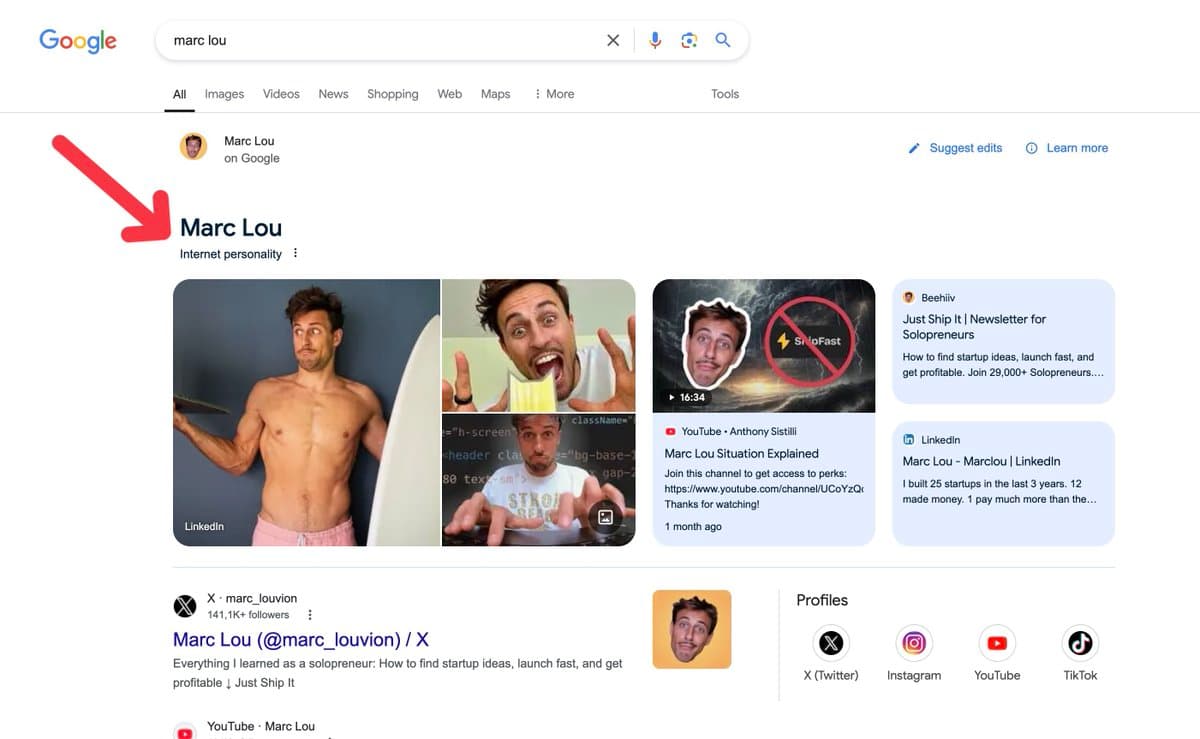The height and width of the screenshot is (739, 1200).
Task: Click the '1 month ago' text on the video card
Action: pyautogui.click(x=693, y=526)
